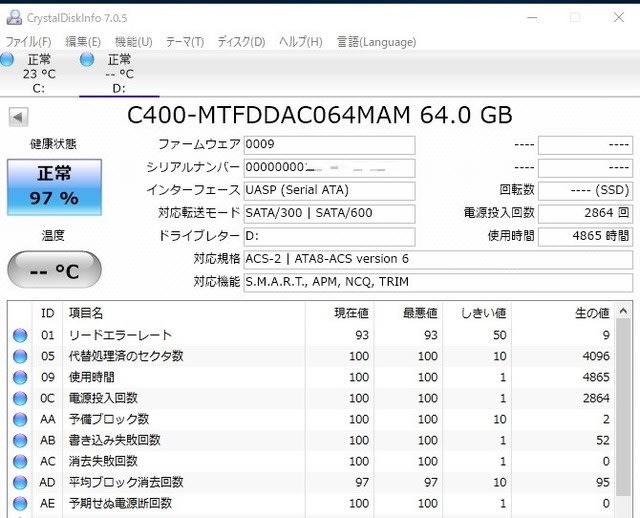Image resolution: width=640 pixels, height=518 pixels.
Task: Click the status orb for 予備ブロック数 row
Action: coord(20,420)
